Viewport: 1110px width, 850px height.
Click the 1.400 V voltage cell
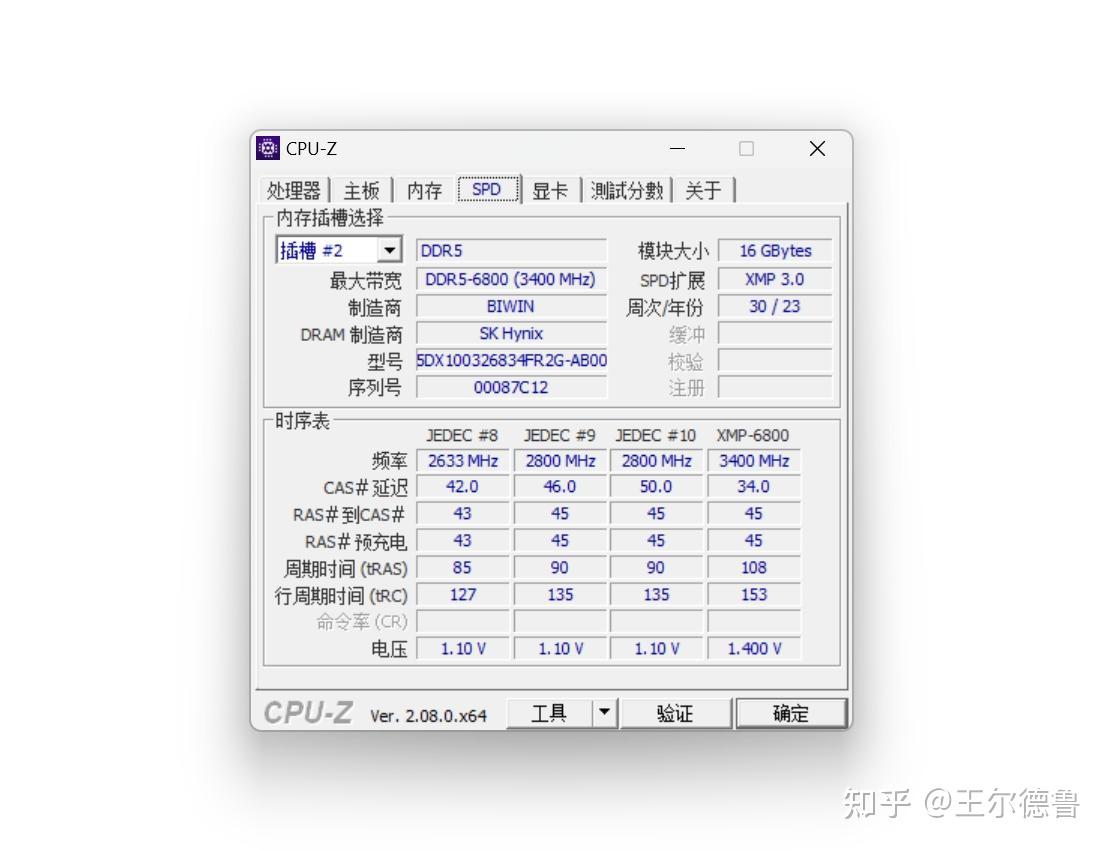pos(754,648)
